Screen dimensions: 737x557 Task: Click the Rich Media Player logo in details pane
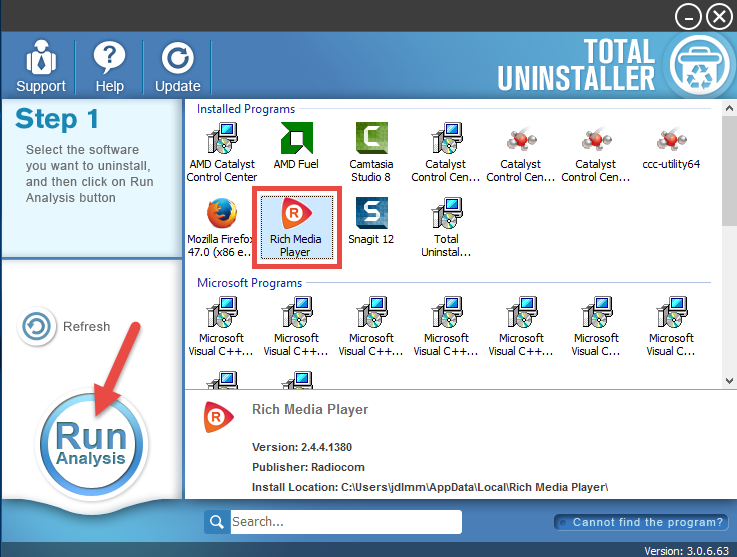218,416
